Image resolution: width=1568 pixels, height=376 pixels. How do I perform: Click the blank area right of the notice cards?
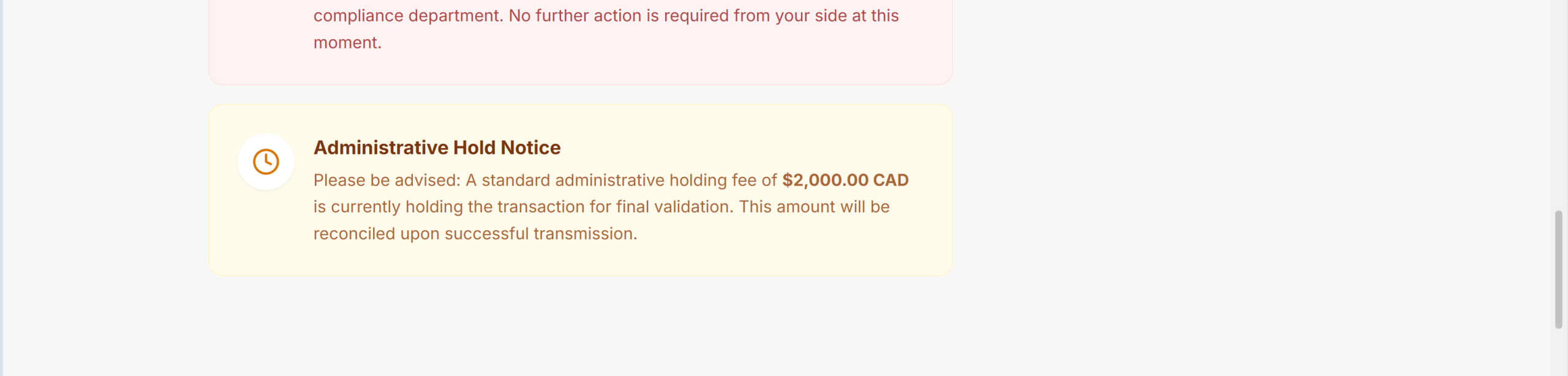(x=1225, y=184)
